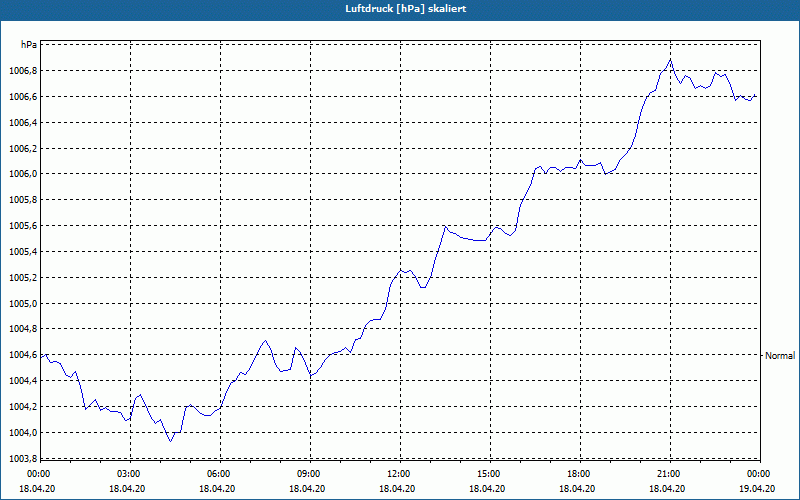Click the 18.04.20 date under 03:00
This screenshot has height=500, width=800.
tap(127, 488)
